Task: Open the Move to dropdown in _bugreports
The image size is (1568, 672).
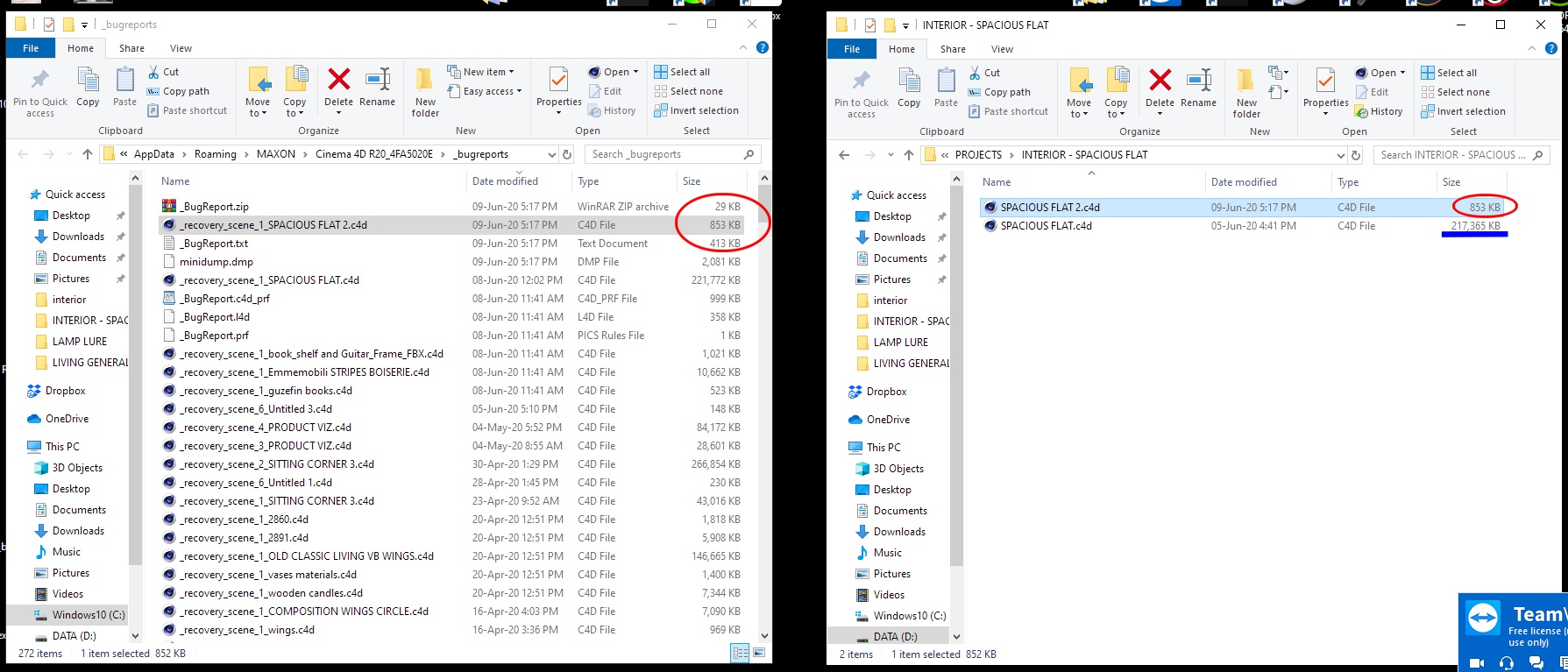Action: coord(258,113)
